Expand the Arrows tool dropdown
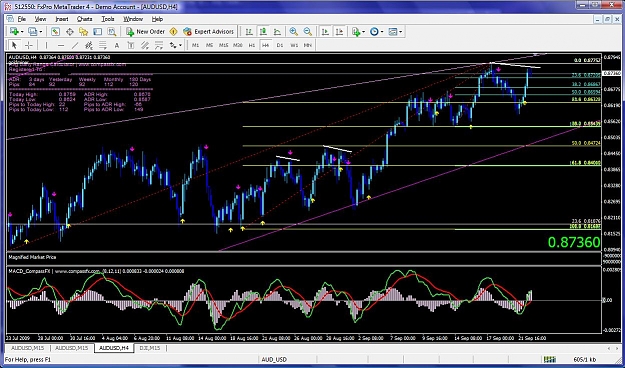Image resolution: width=625 pixels, height=368 pixels. pos(181,45)
